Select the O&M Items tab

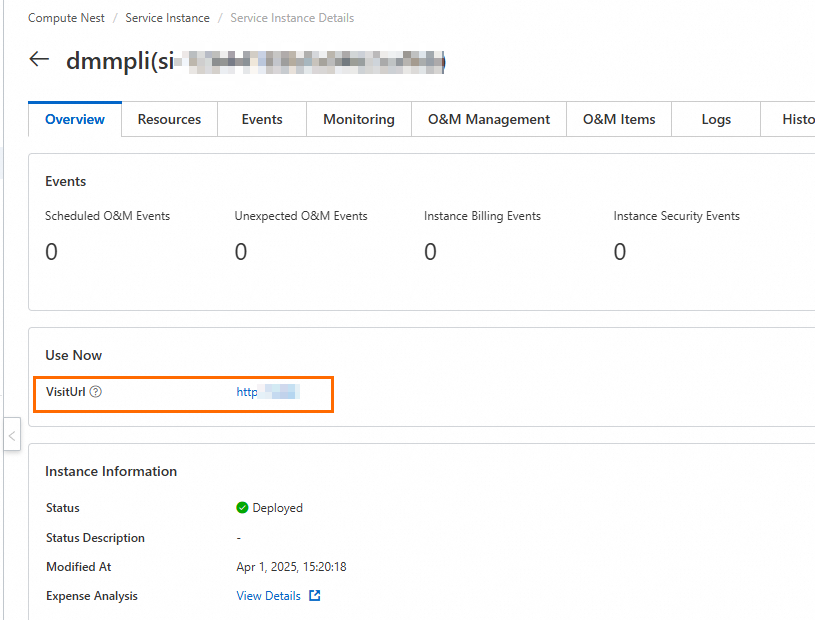tap(619, 119)
